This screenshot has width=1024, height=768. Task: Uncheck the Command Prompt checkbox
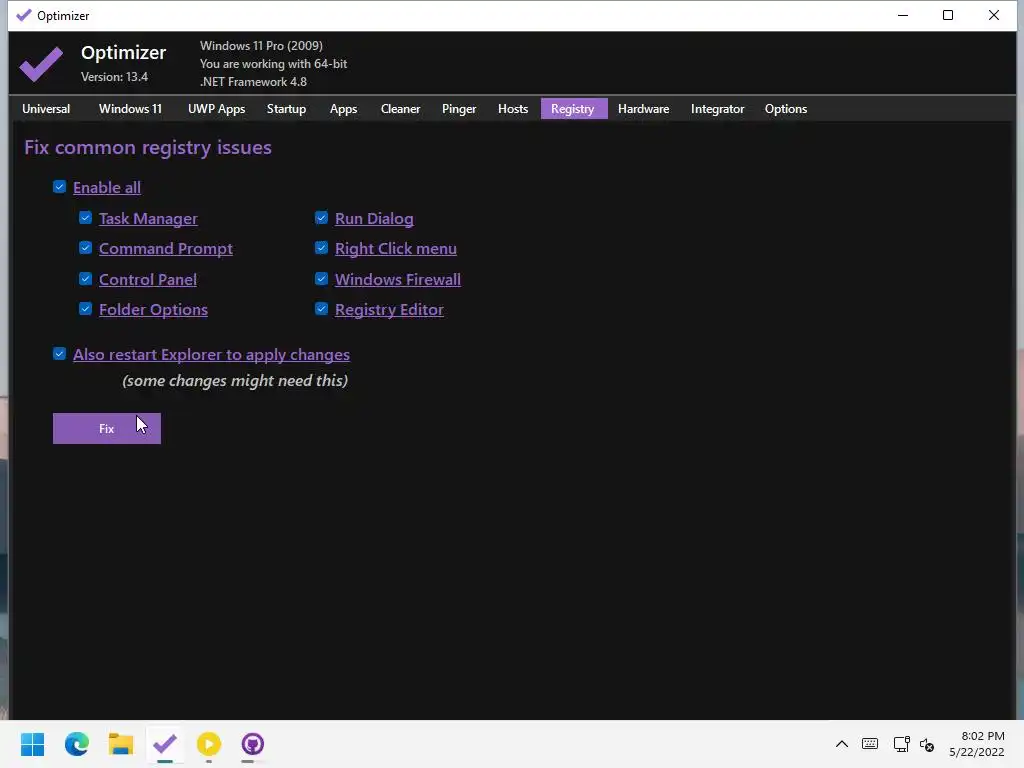coord(86,248)
